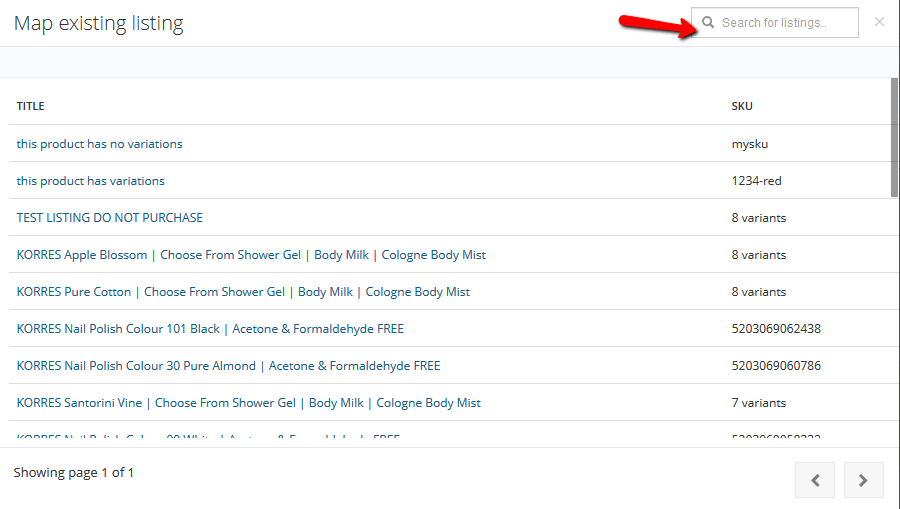Select 'this product has variations' listing
This screenshot has width=900, height=509.
(x=90, y=181)
